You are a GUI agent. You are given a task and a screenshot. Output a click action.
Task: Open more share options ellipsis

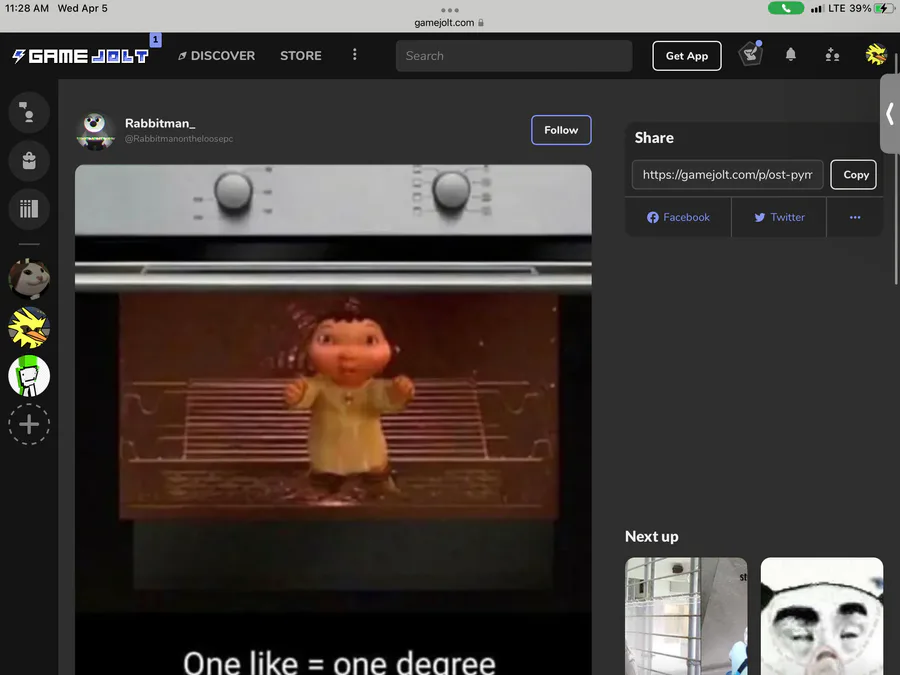855,217
